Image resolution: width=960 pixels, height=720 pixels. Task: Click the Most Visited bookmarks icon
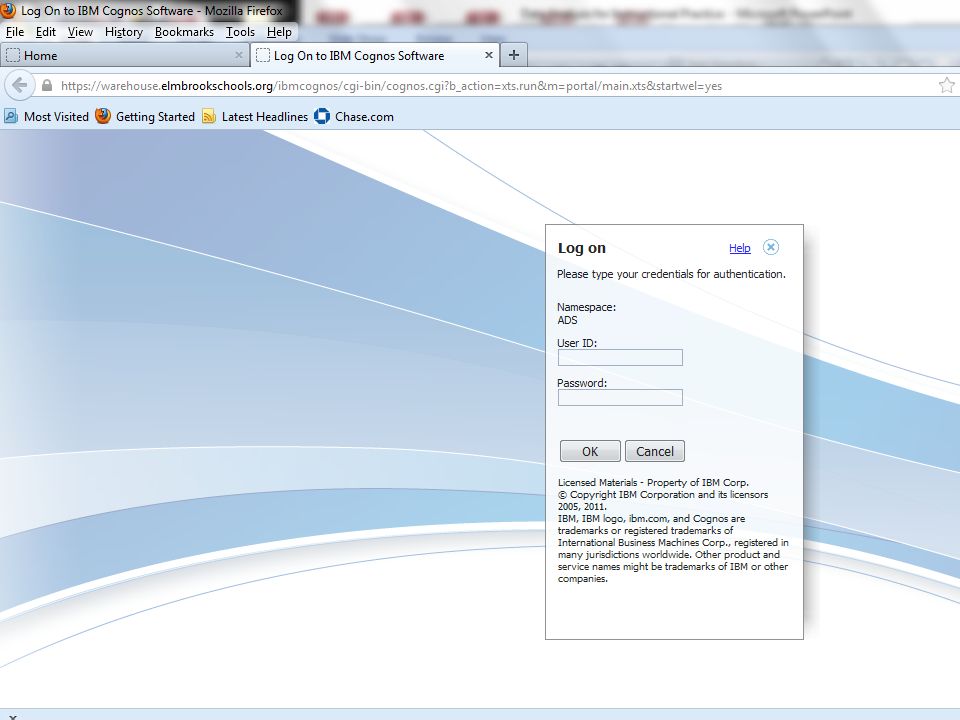[x=11, y=116]
